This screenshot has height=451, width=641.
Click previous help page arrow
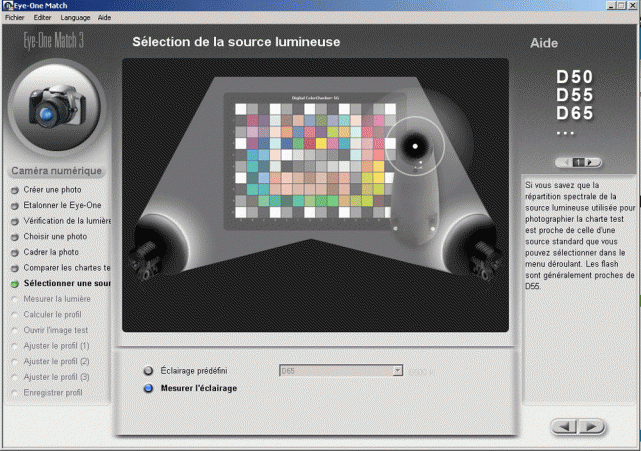(x=565, y=162)
